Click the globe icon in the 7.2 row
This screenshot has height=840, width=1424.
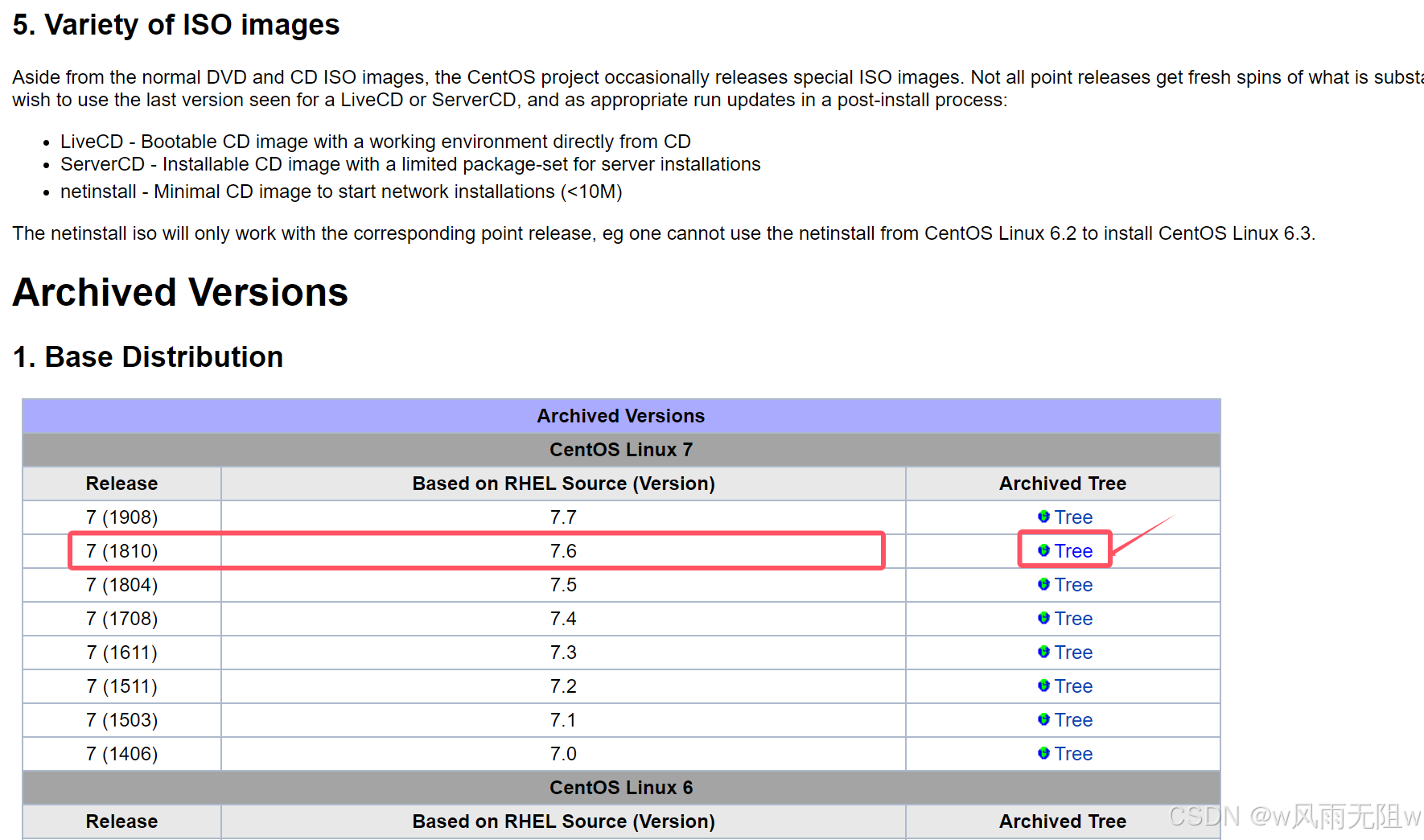(x=1043, y=686)
